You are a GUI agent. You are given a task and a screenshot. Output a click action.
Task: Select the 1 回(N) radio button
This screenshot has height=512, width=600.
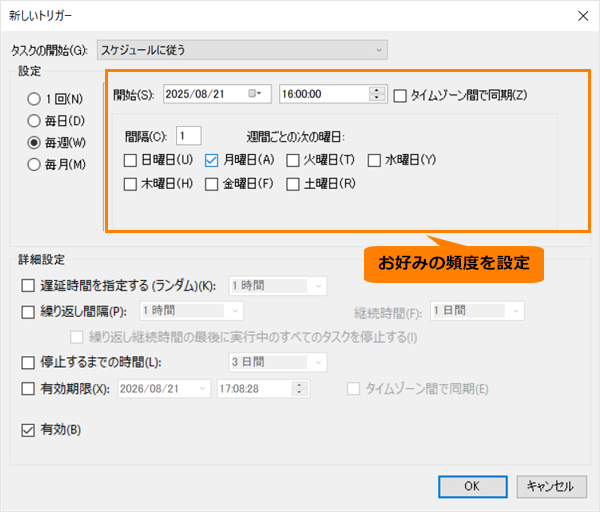point(34,99)
